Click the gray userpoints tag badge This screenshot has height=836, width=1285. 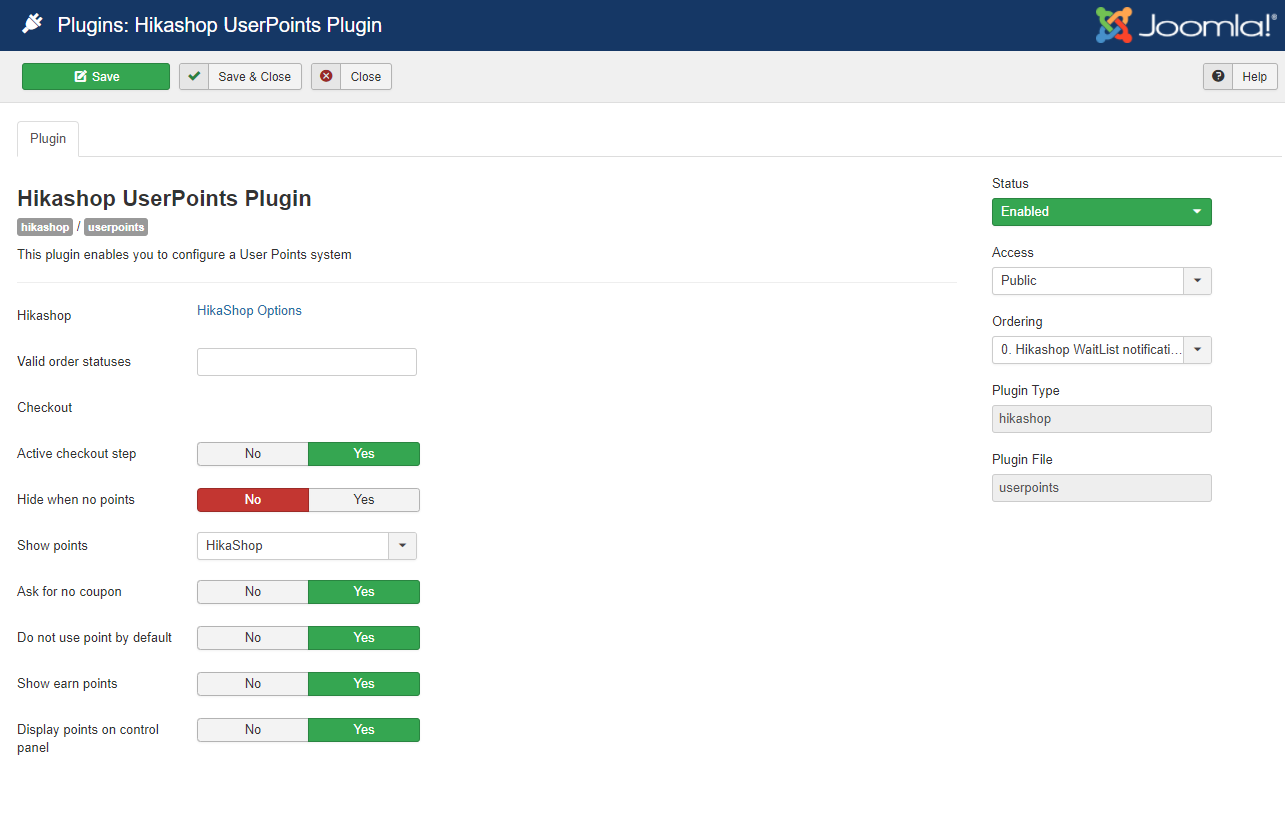point(116,227)
